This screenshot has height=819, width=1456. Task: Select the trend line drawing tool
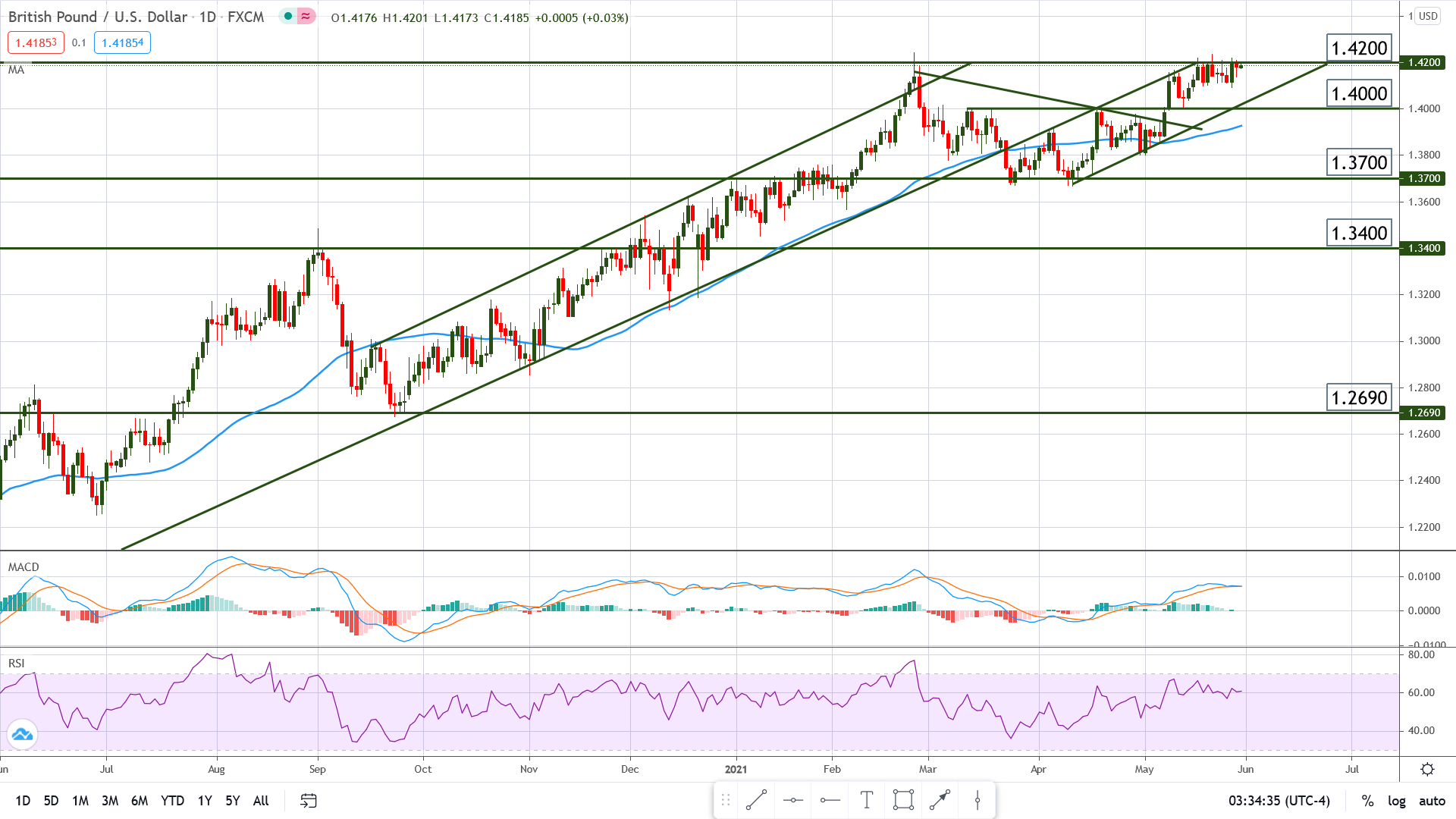click(x=756, y=800)
